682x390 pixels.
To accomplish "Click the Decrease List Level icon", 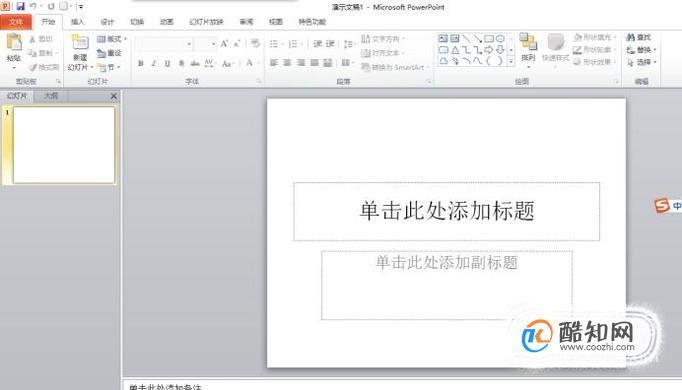I will tap(318, 44).
